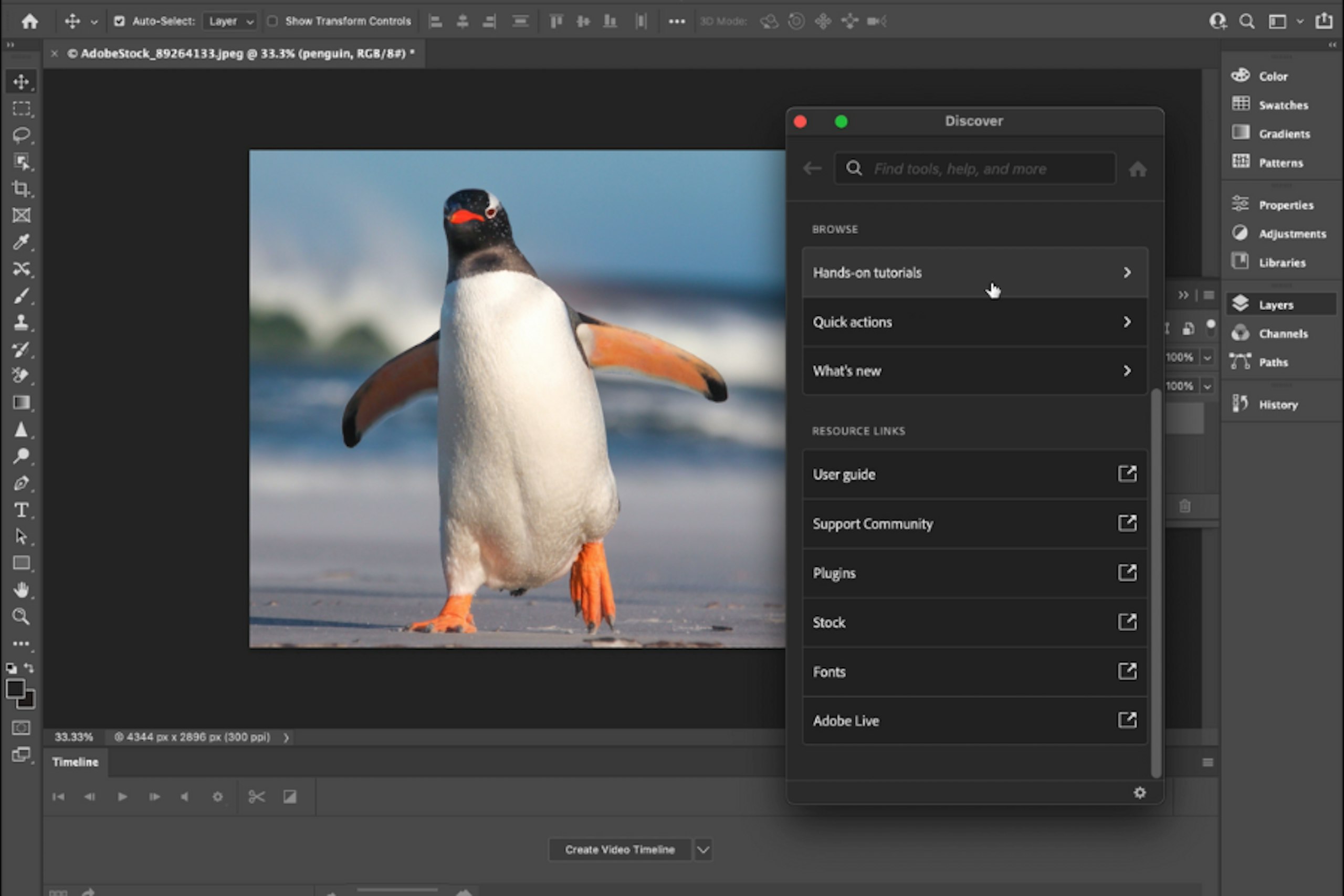Open the User guide link

point(975,475)
